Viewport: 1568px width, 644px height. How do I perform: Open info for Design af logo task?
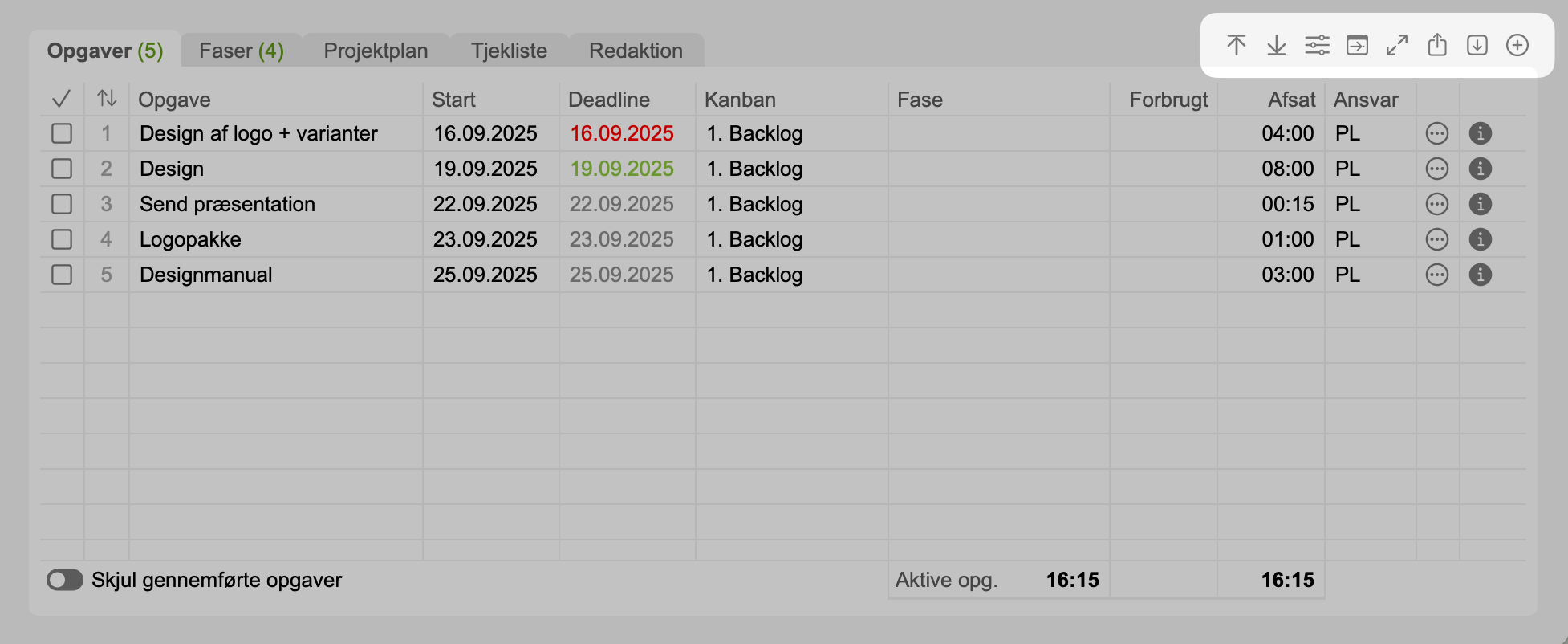(x=1481, y=133)
